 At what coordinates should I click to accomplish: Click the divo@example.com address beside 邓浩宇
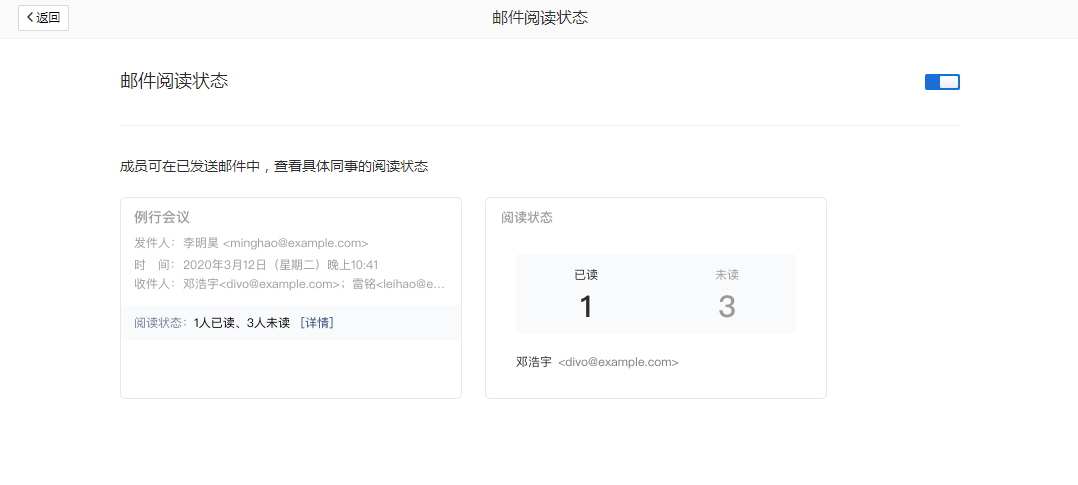tap(618, 362)
